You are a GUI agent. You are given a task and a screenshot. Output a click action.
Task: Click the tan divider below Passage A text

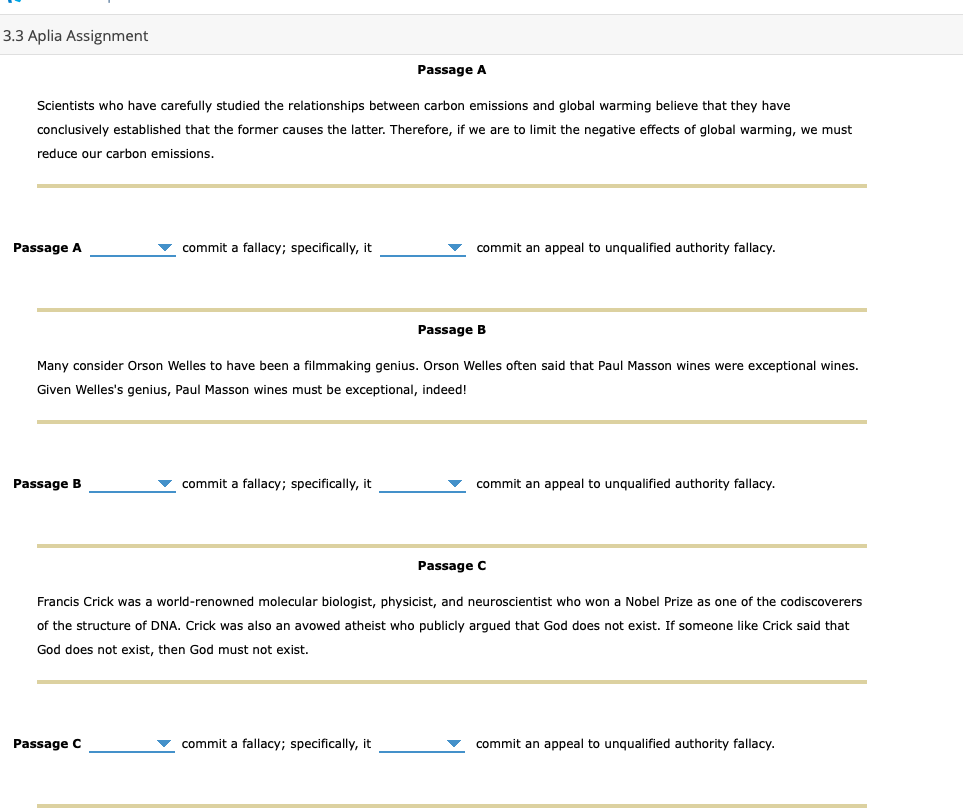[452, 184]
